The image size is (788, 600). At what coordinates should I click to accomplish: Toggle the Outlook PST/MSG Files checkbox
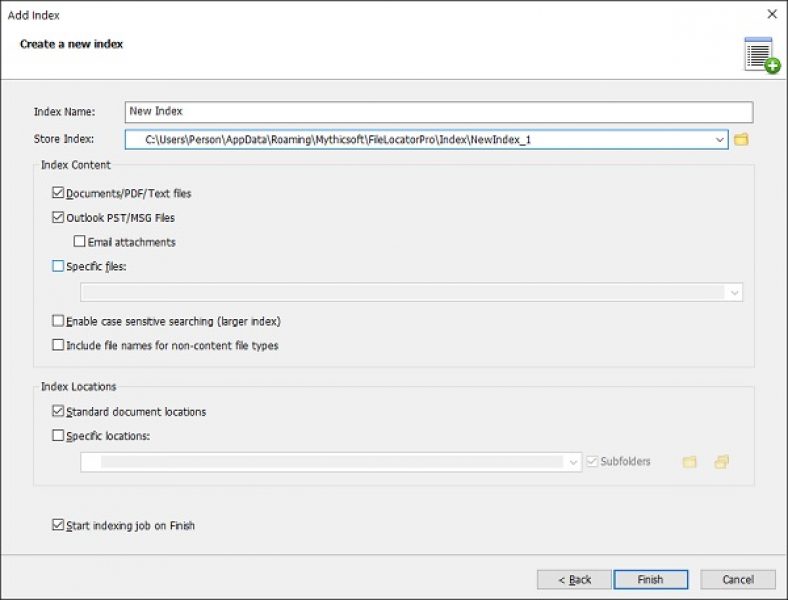coord(58,217)
